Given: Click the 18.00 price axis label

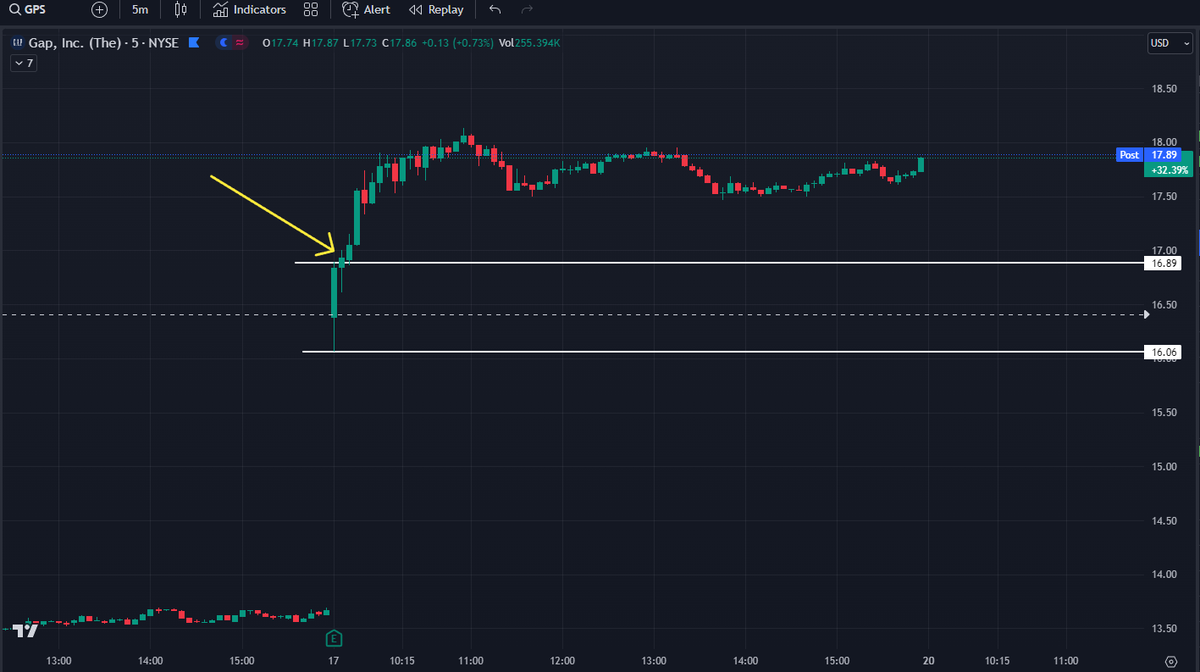Looking at the screenshot, I should (1163, 142).
